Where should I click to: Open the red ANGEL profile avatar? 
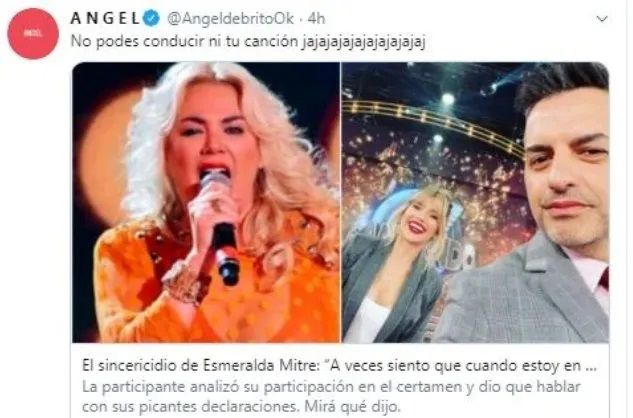33,34
